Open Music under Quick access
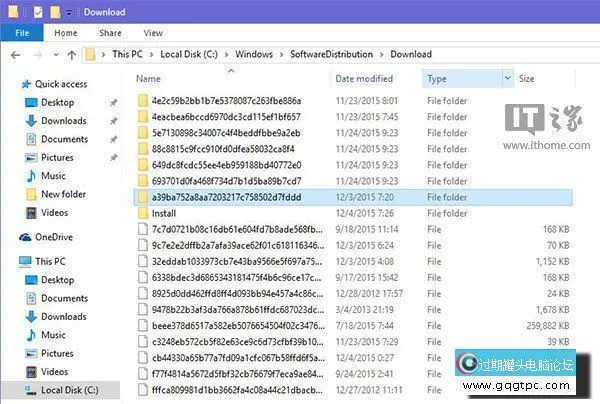 click(53, 176)
